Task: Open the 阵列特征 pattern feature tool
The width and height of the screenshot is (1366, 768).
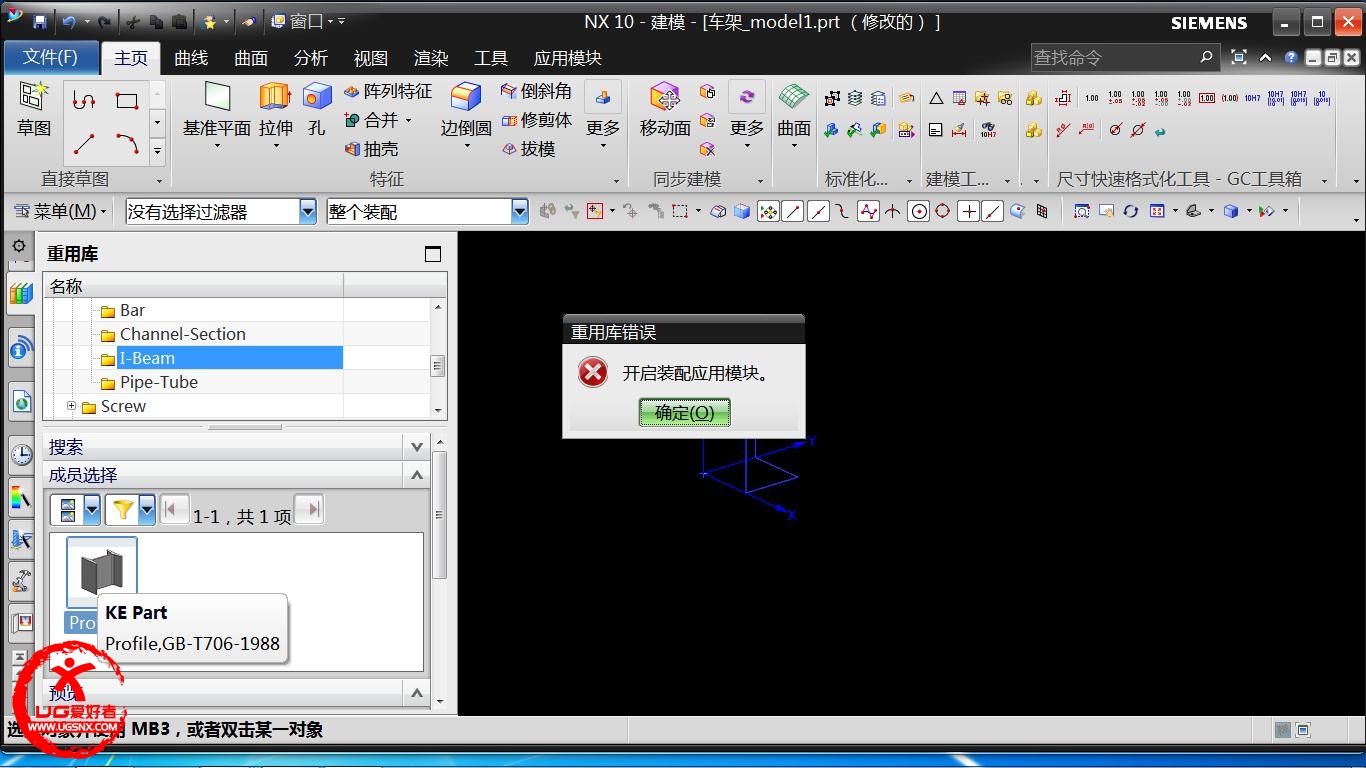Action: (387, 91)
